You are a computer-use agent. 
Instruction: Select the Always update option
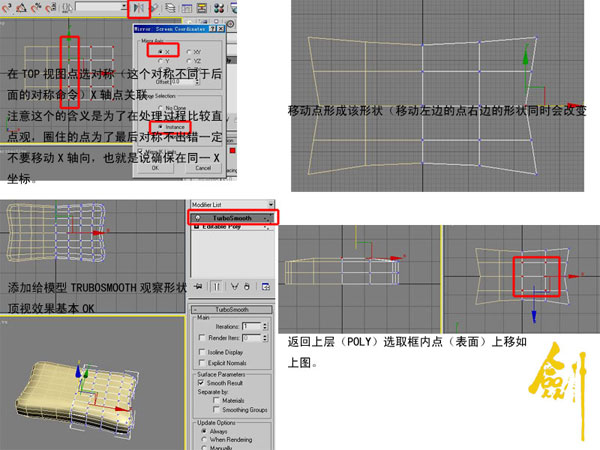[x=204, y=431]
